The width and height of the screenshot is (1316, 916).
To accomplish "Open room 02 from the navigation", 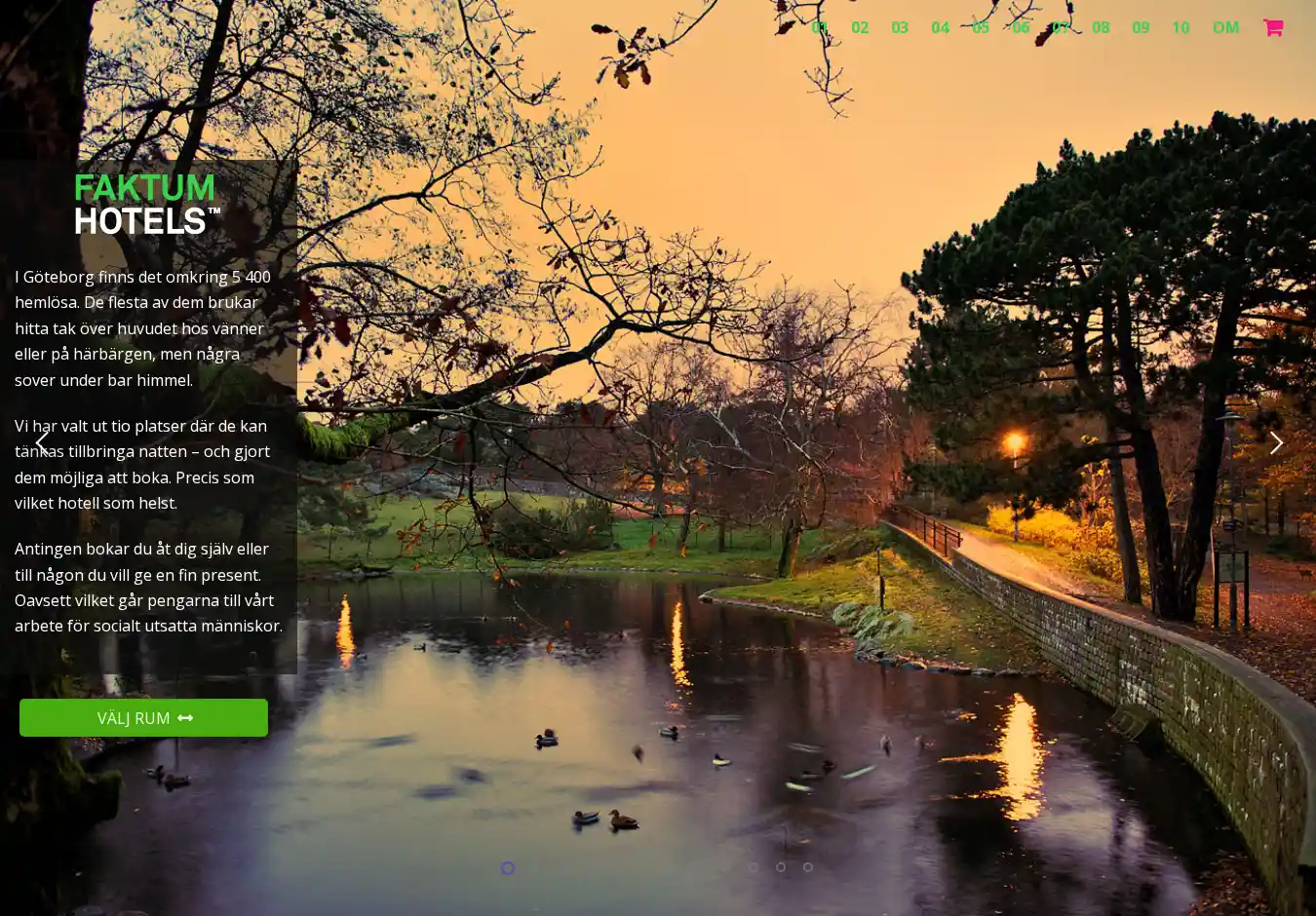I will point(860,27).
